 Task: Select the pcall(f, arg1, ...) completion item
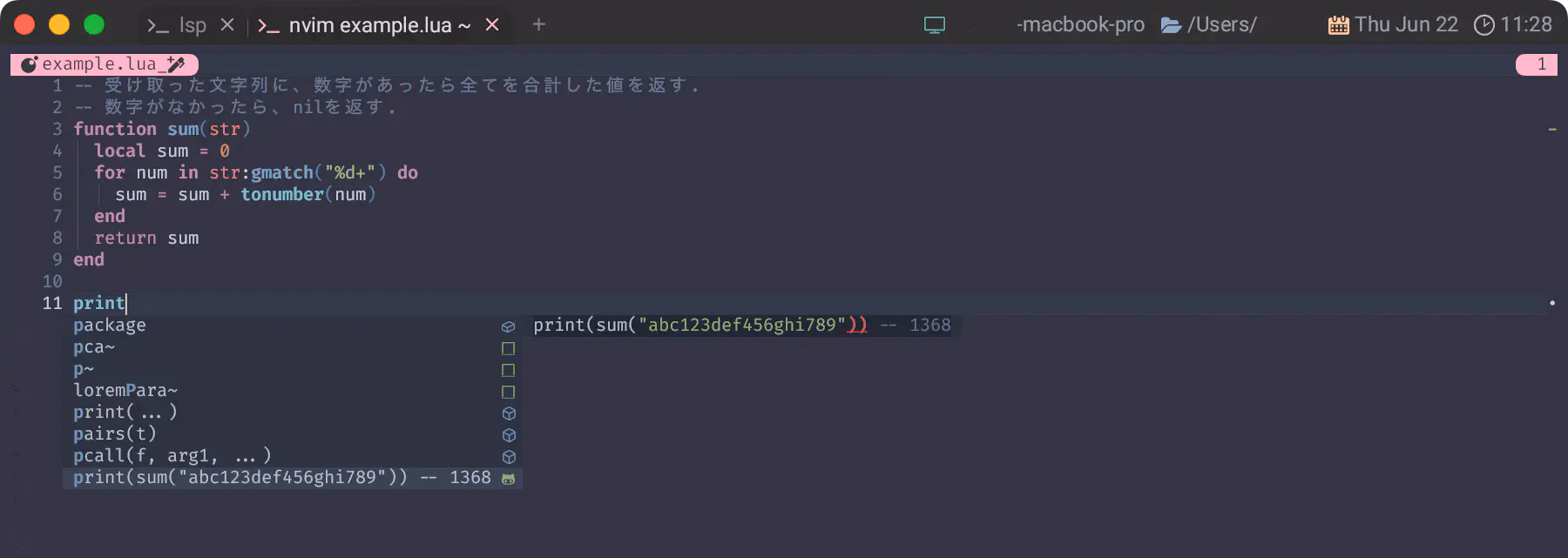tap(293, 456)
